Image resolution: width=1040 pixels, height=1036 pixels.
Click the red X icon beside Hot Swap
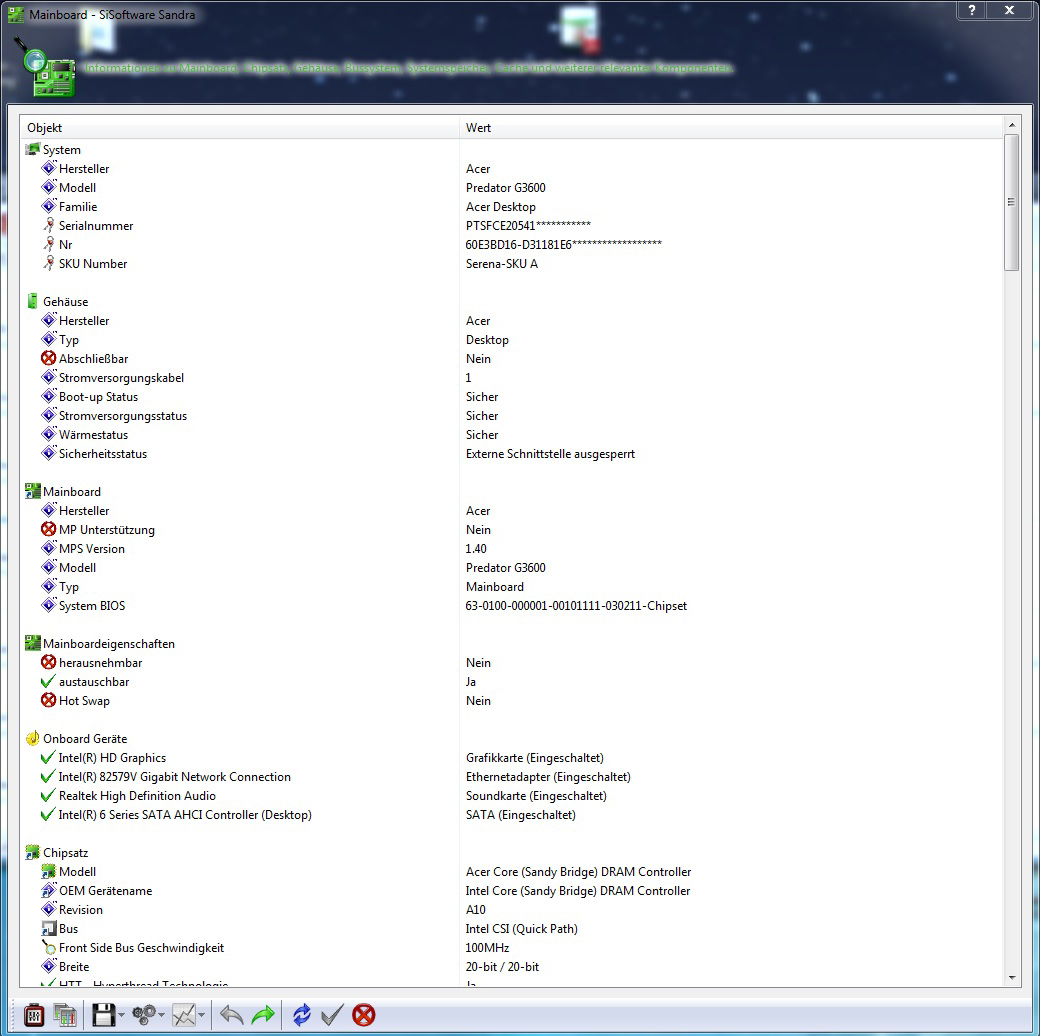coord(48,700)
